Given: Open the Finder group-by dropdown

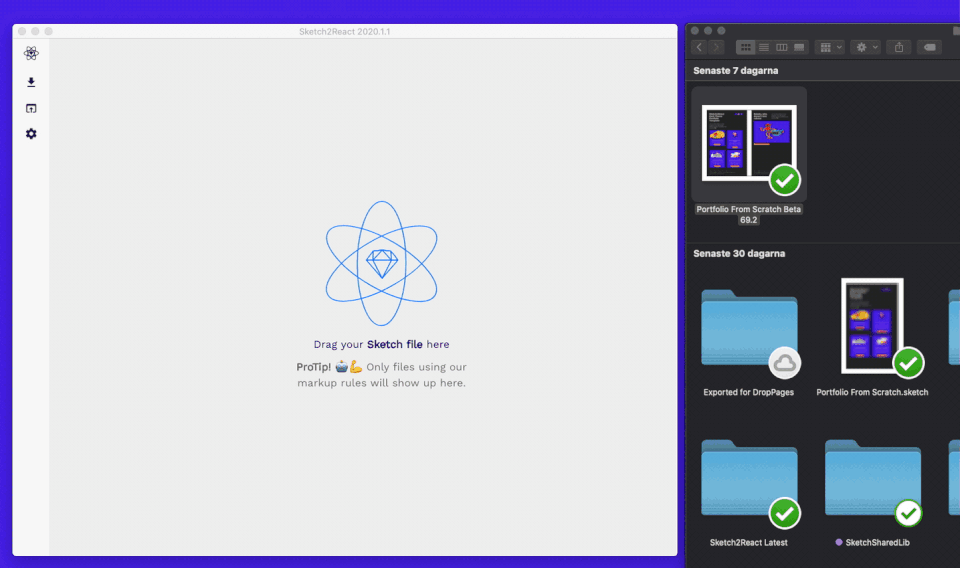Looking at the screenshot, I should point(830,47).
